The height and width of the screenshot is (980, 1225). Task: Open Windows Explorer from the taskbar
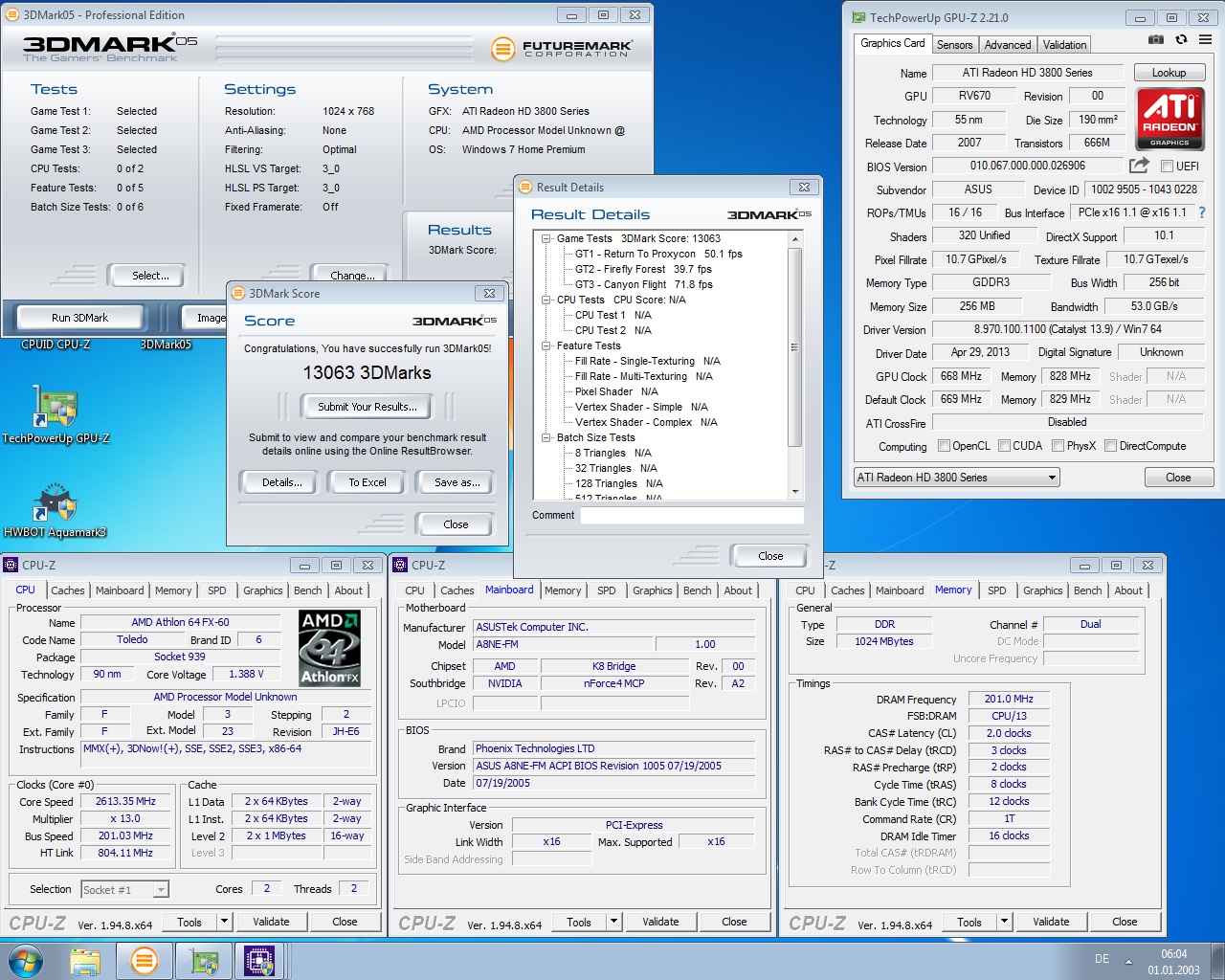85,961
